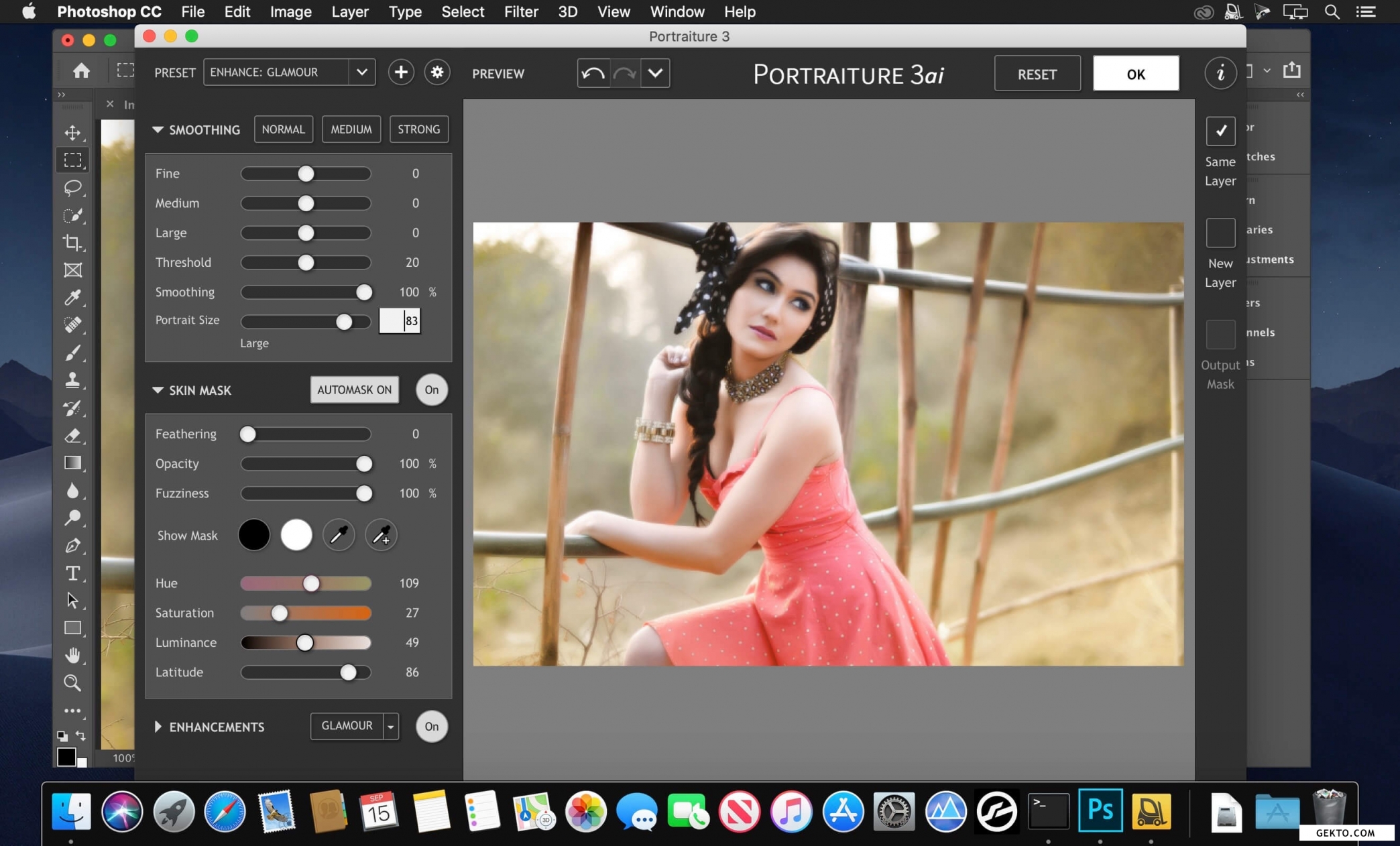Open the ENHANCE: GLAMOUR preset dropdown
The image size is (1400, 846).
pyautogui.click(x=362, y=72)
